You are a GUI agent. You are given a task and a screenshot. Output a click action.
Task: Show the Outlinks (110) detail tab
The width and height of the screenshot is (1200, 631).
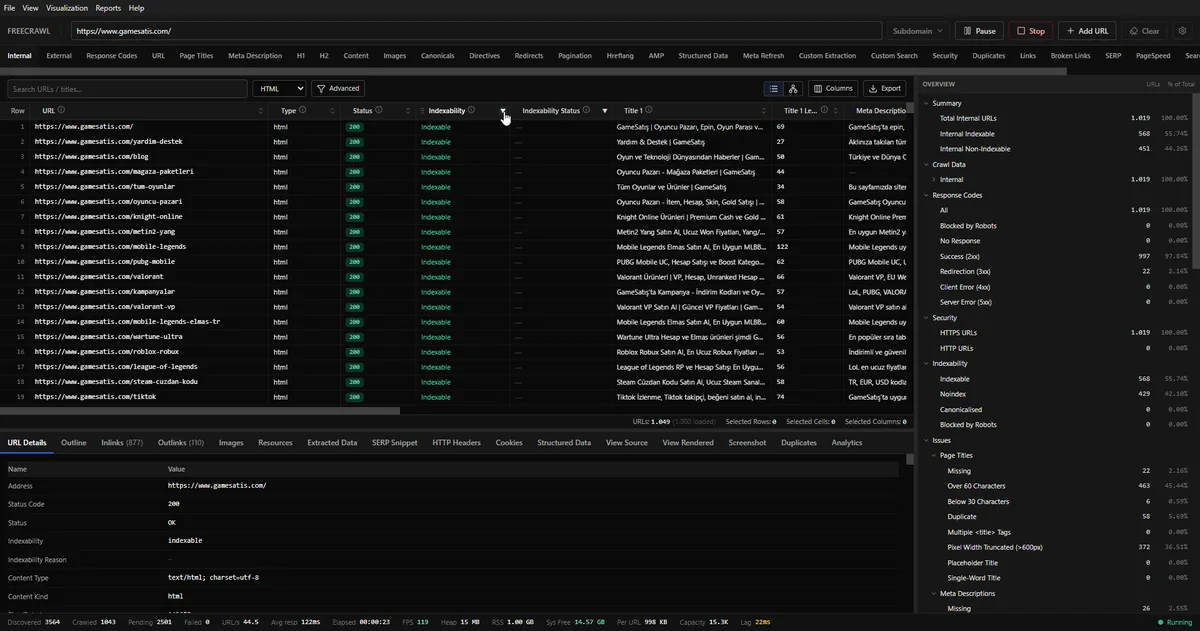click(181, 442)
